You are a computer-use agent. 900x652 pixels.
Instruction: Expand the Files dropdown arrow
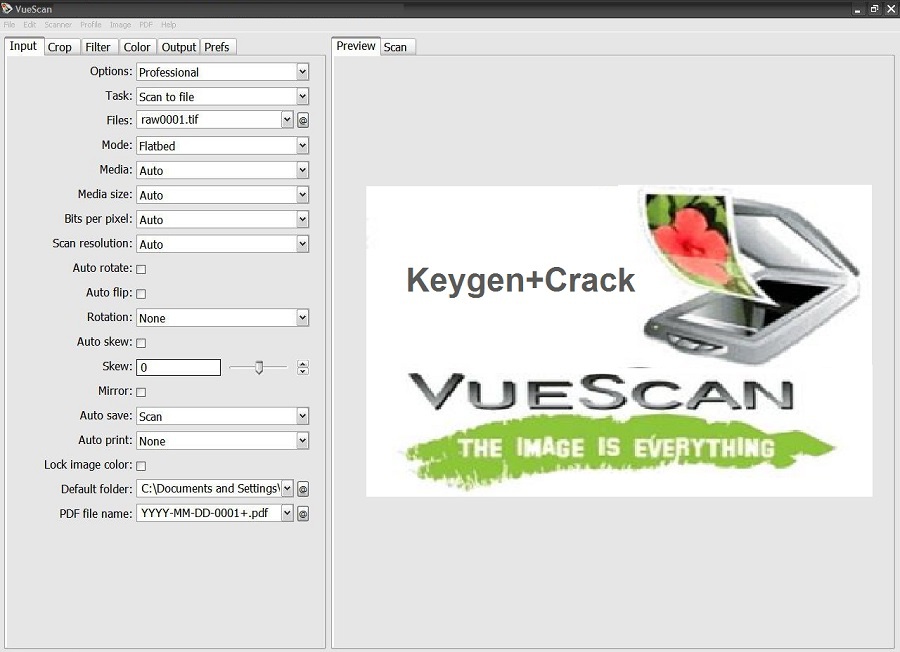coord(288,119)
